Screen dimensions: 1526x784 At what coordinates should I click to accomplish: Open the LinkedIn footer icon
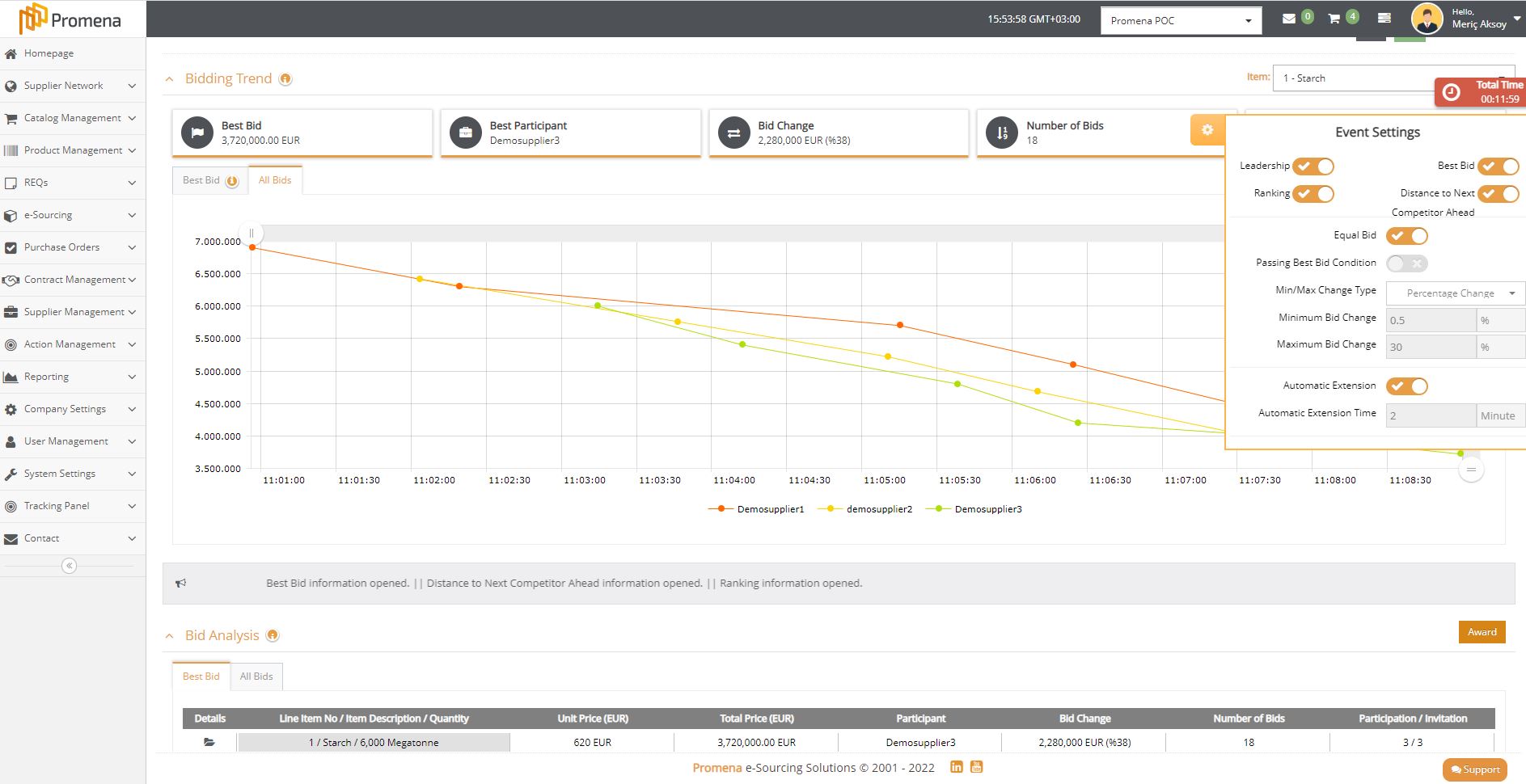point(957,767)
